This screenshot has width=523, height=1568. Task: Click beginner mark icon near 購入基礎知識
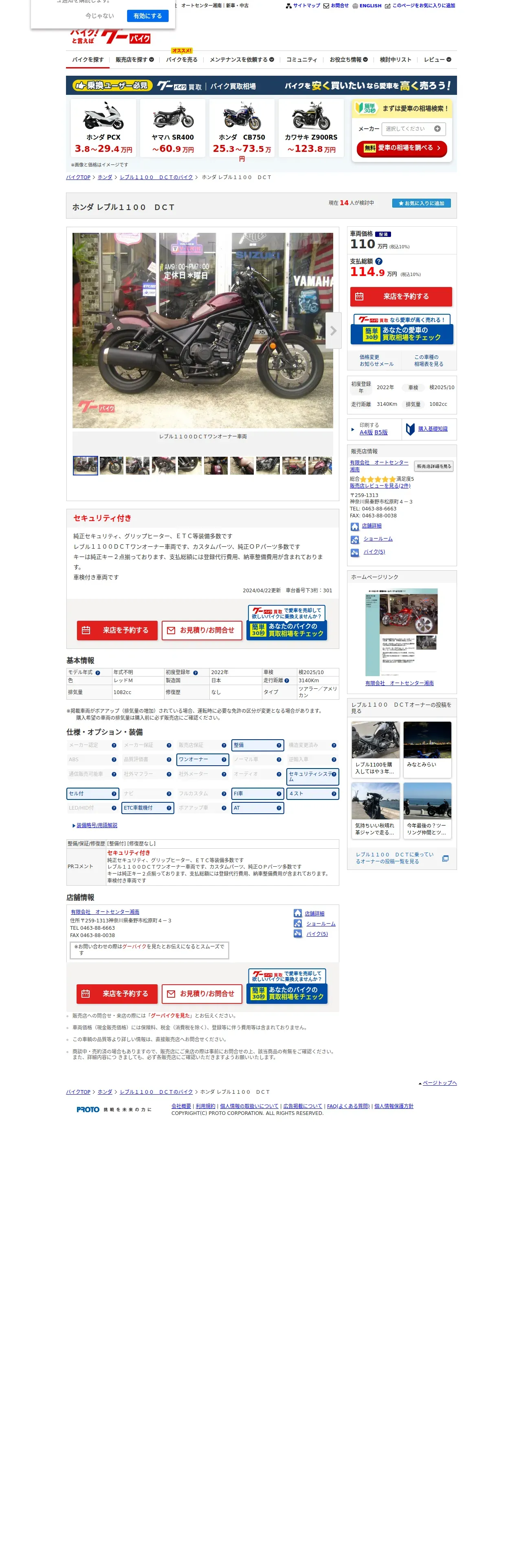click(x=410, y=429)
